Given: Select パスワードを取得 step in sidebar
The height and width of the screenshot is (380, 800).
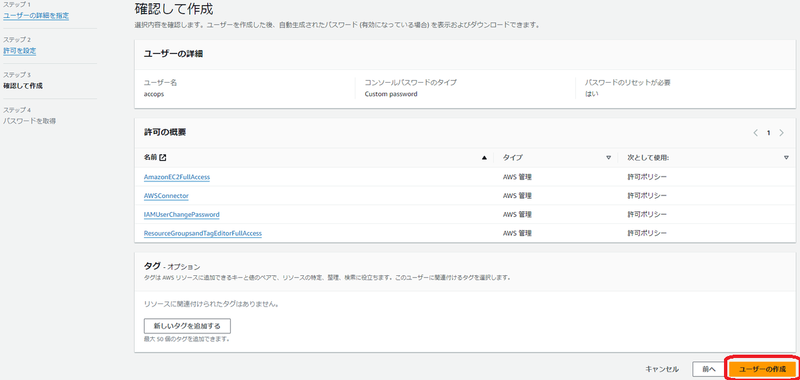Looking at the screenshot, I should point(29,121).
